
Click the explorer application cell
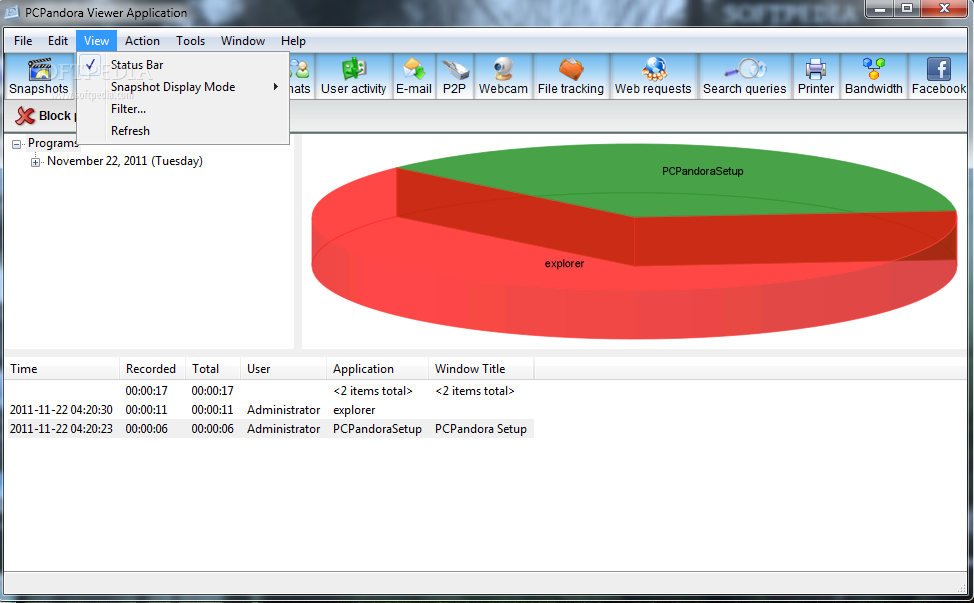point(354,410)
